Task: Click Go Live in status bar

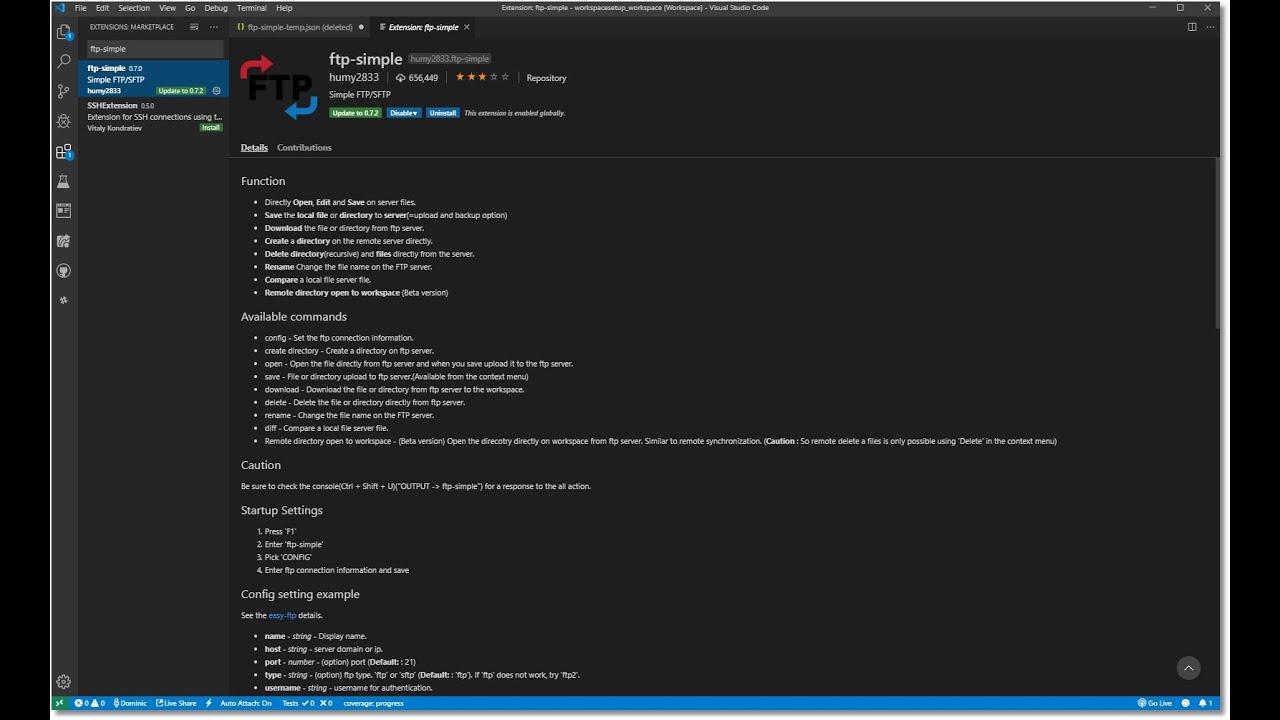Action: [1155, 703]
